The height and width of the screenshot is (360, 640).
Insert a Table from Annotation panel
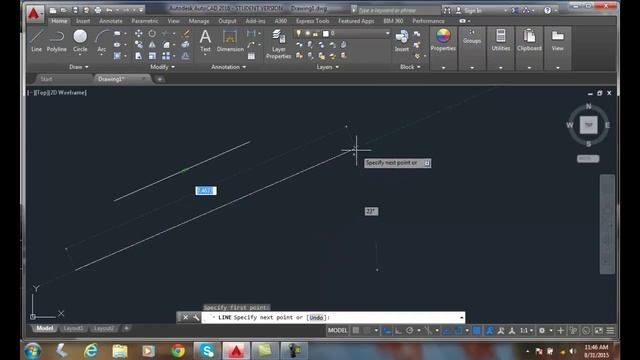coord(251,56)
